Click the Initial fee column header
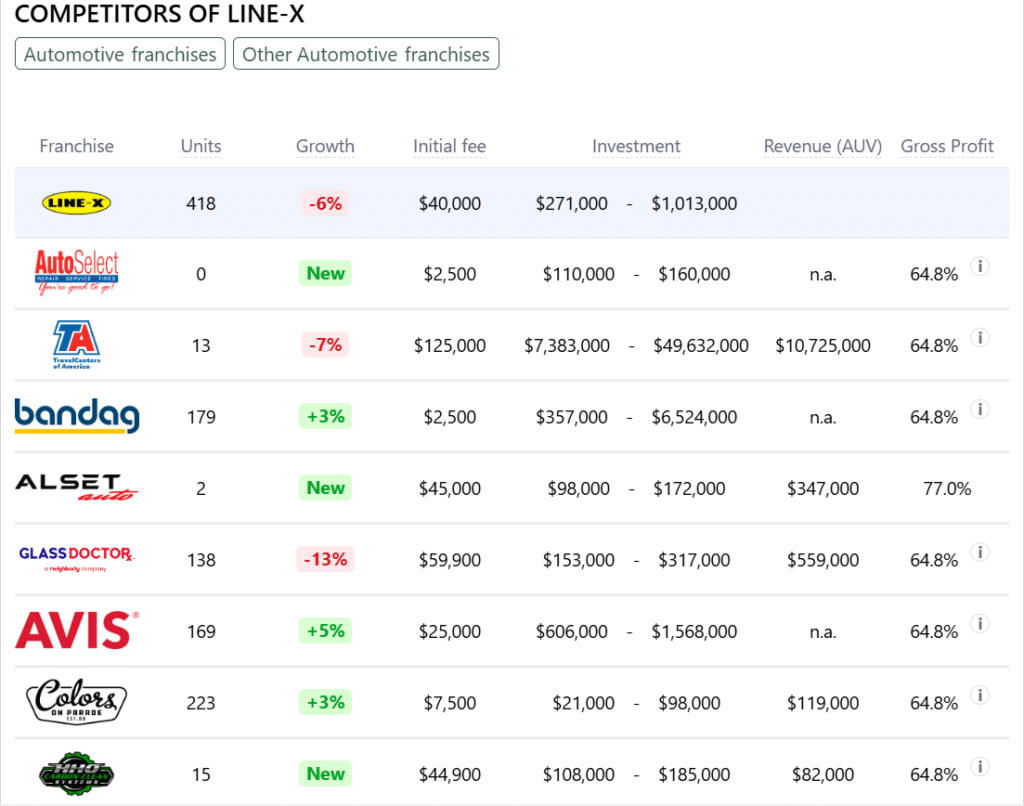 [x=449, y=146]
